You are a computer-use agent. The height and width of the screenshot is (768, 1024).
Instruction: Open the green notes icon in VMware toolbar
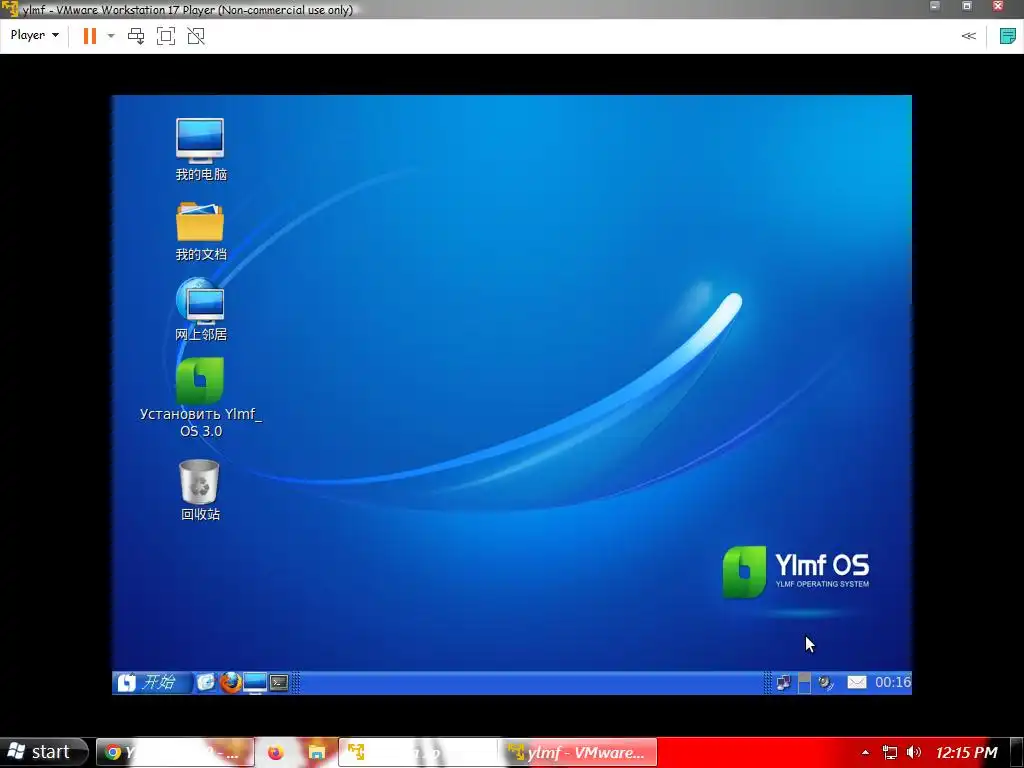[1008, 36]
